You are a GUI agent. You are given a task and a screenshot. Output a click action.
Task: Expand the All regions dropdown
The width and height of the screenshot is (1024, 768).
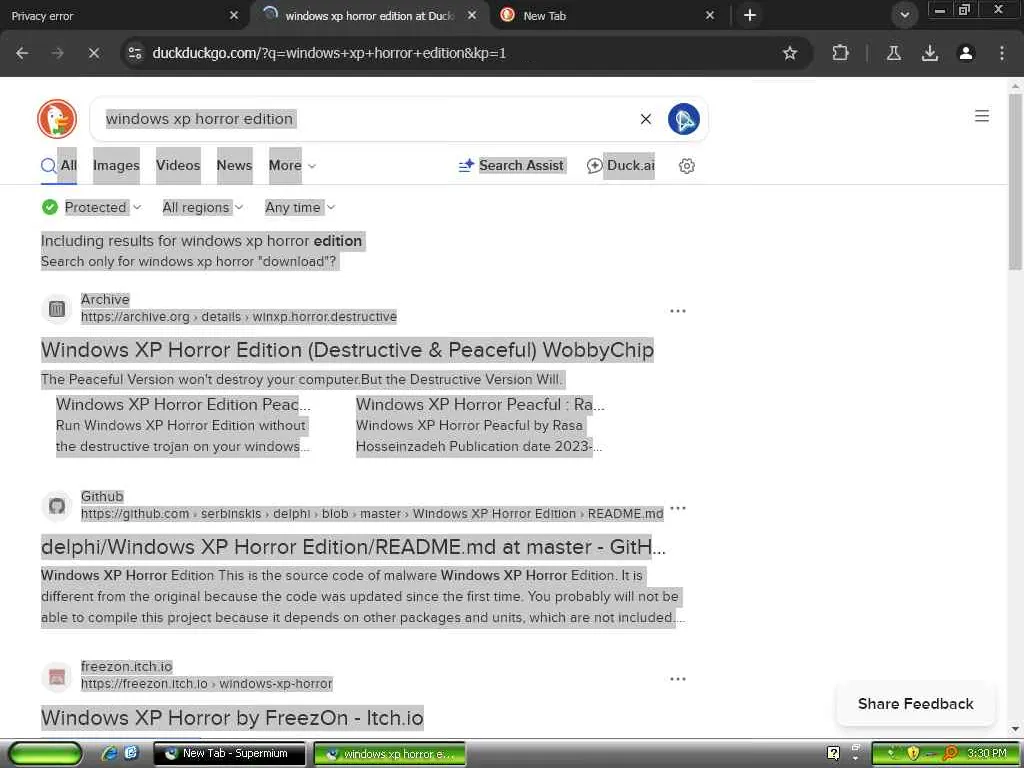coord(202,207)
